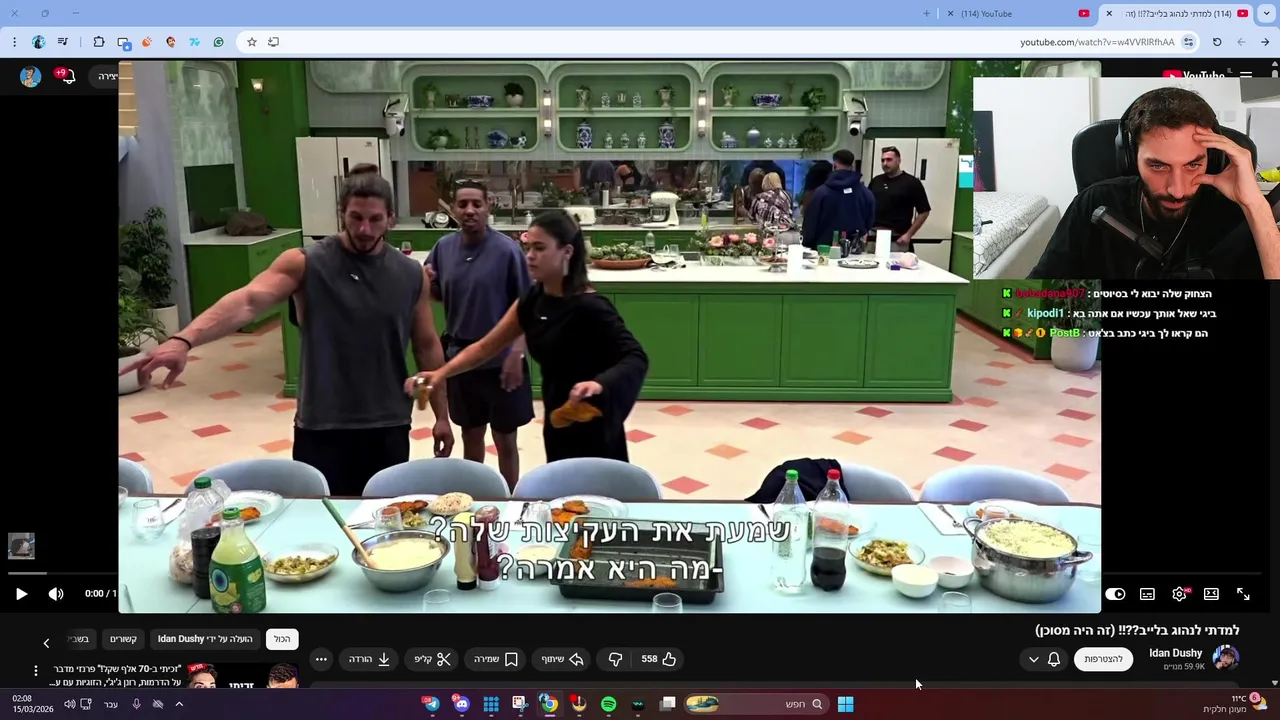This screenshot has width=1280, height=720.
Task: Play the YouTube video
Action: coord(21,594)
